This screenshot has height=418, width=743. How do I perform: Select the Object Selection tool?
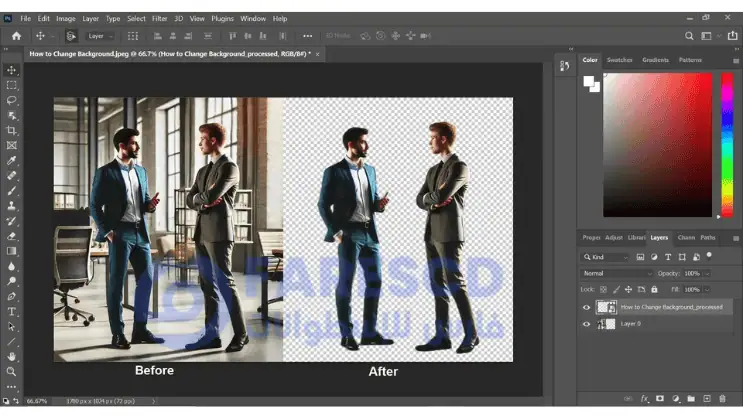(11, 116)
